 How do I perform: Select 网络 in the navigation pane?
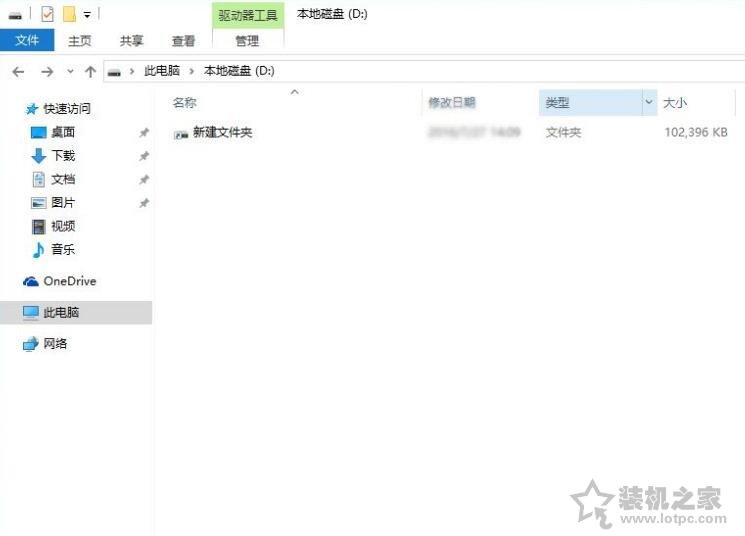[55, 344]
